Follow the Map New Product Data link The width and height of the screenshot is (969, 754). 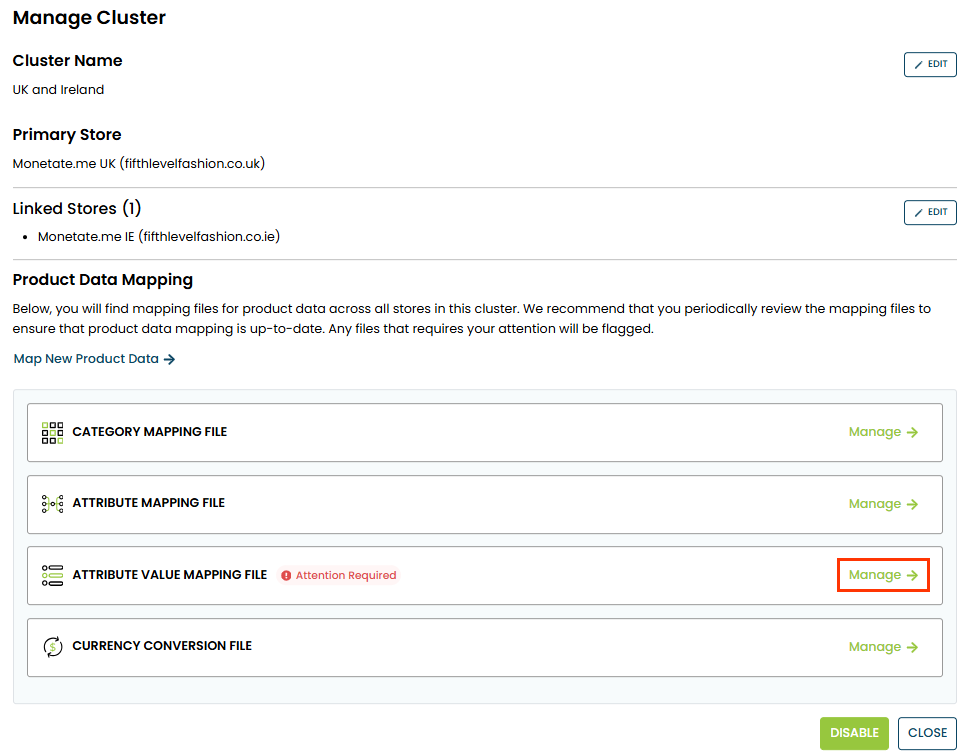95,359
